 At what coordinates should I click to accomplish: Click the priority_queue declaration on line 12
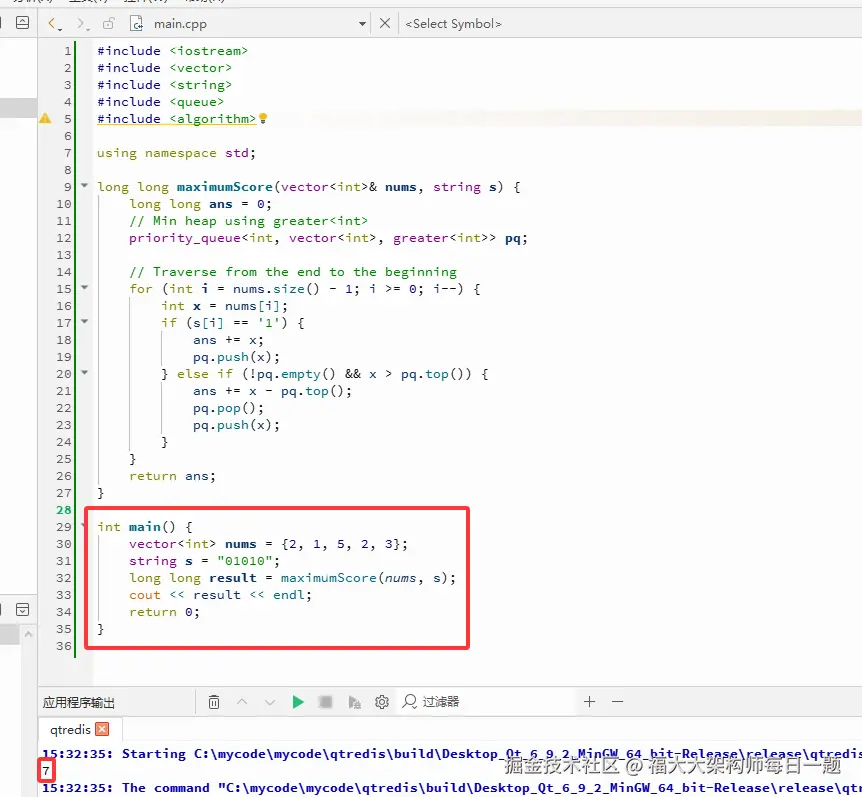pyautogui.click(x=328, y=238)
